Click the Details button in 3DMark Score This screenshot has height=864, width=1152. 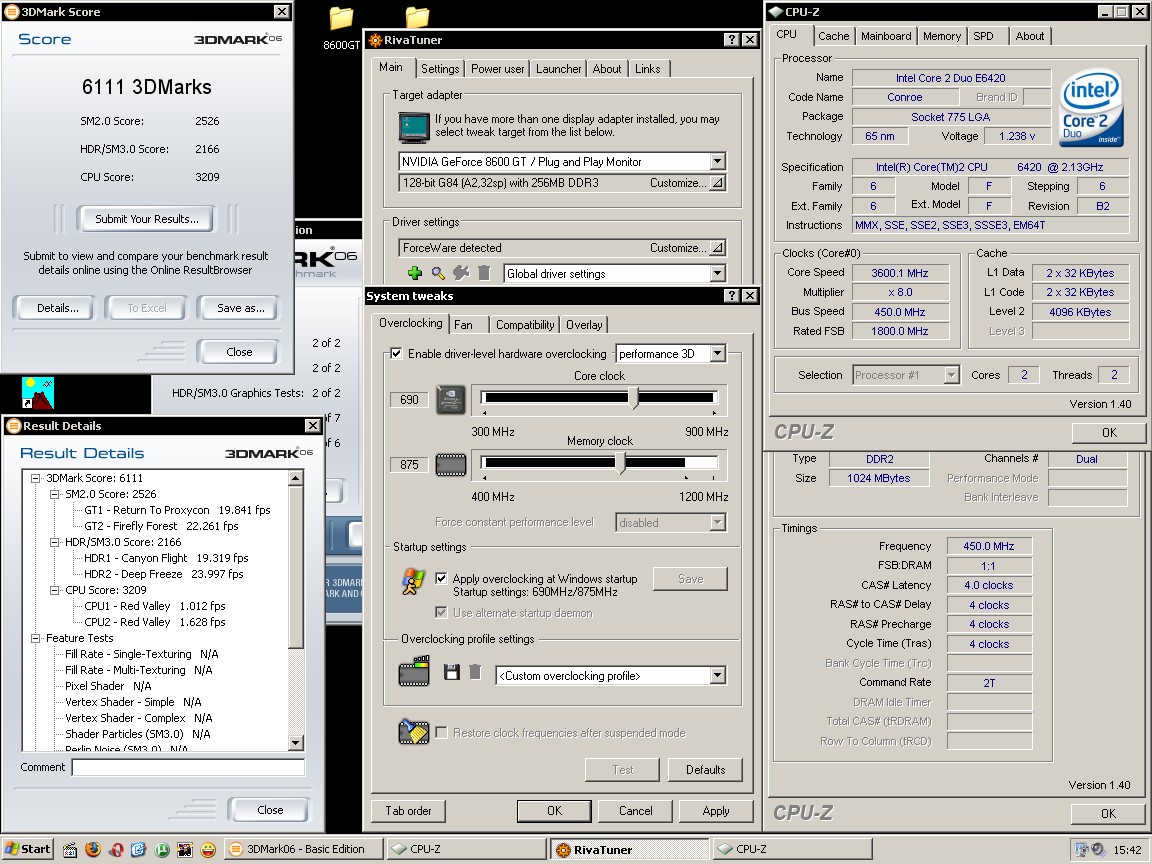pos(57,308)
